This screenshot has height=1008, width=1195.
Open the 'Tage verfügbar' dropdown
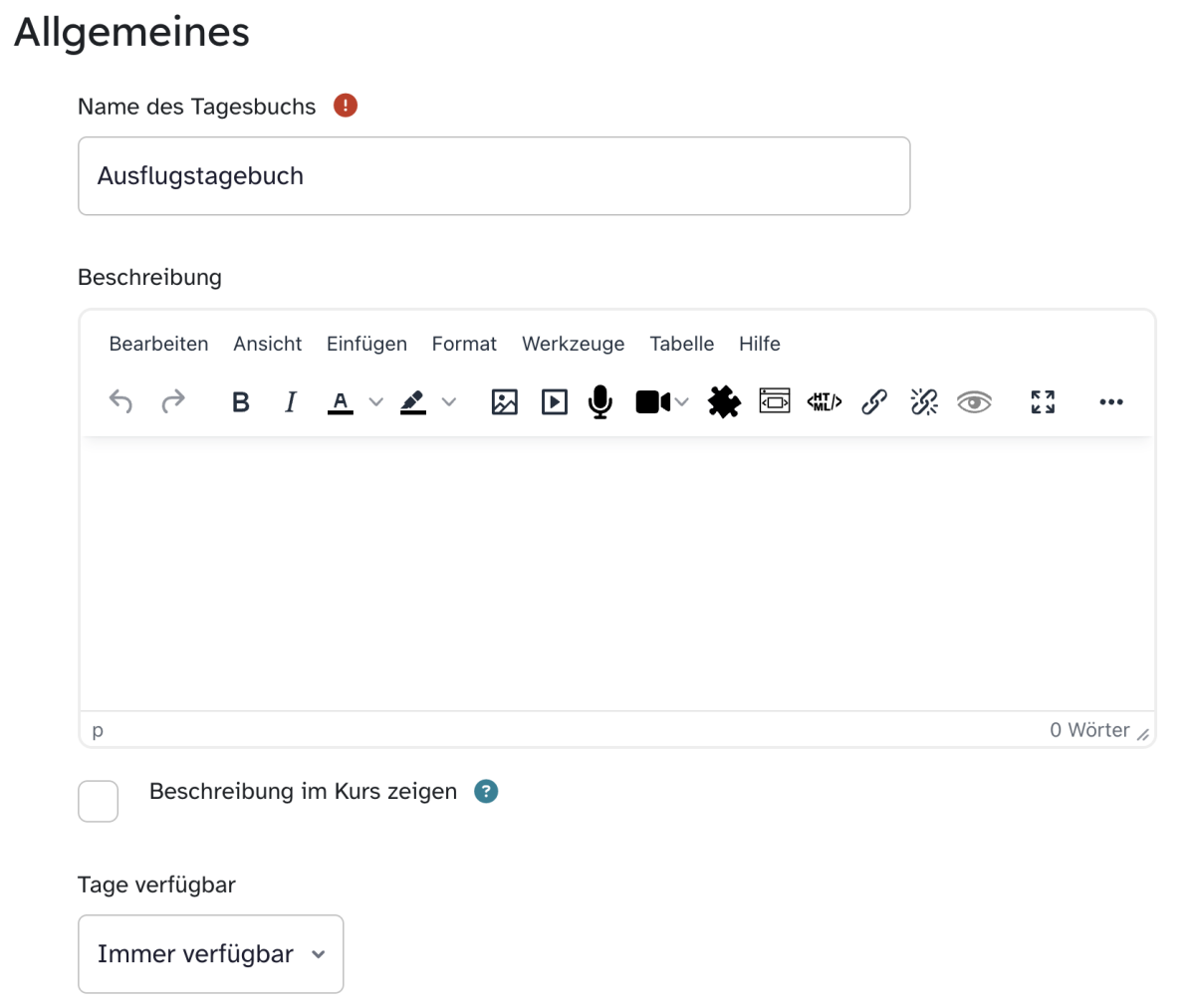coord(211,954)
